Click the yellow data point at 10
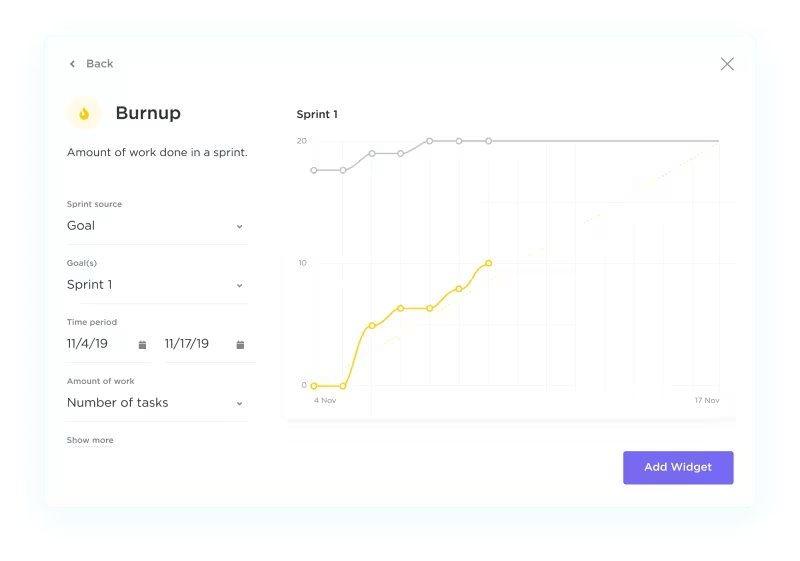This screenshot has height=561, width=800. pos(488,263)
